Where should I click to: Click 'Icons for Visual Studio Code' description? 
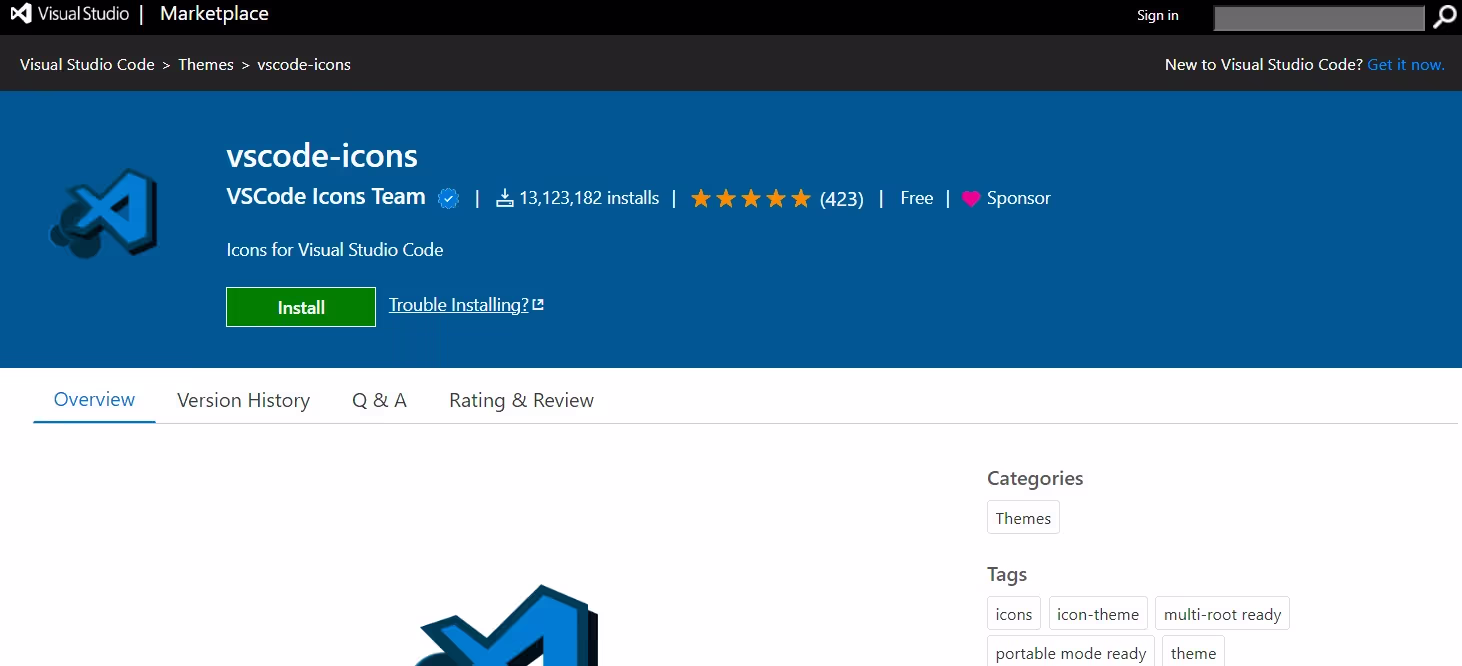[335, 250]
